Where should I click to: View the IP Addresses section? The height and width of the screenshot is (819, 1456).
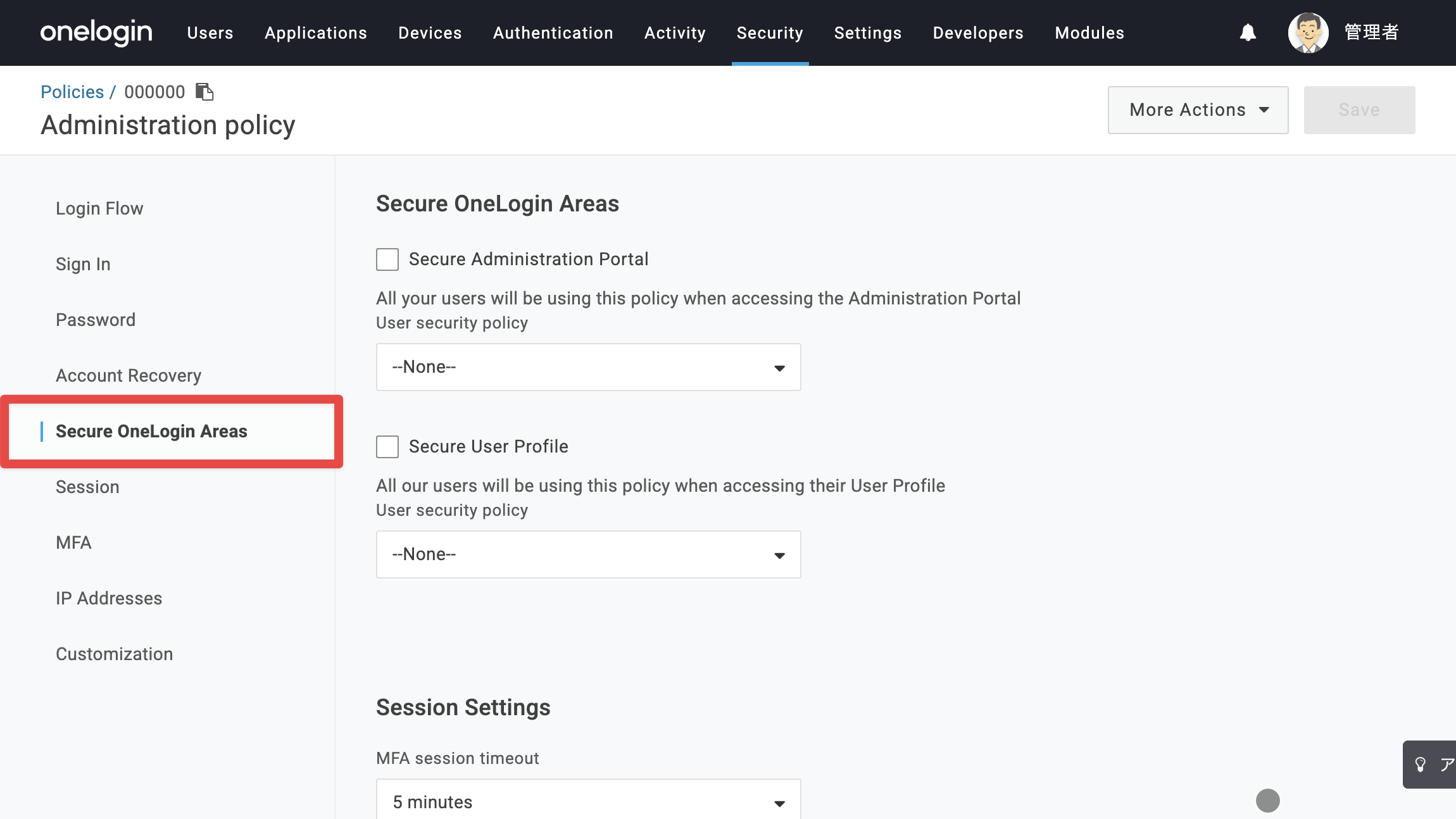coord(109,599)
